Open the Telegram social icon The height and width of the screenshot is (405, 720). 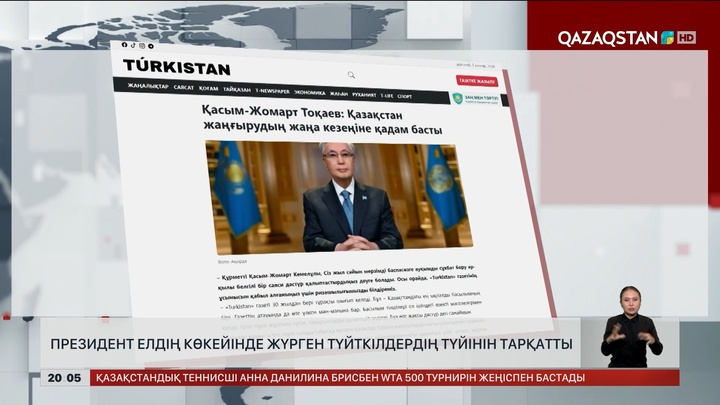click(x=151, y=46)
